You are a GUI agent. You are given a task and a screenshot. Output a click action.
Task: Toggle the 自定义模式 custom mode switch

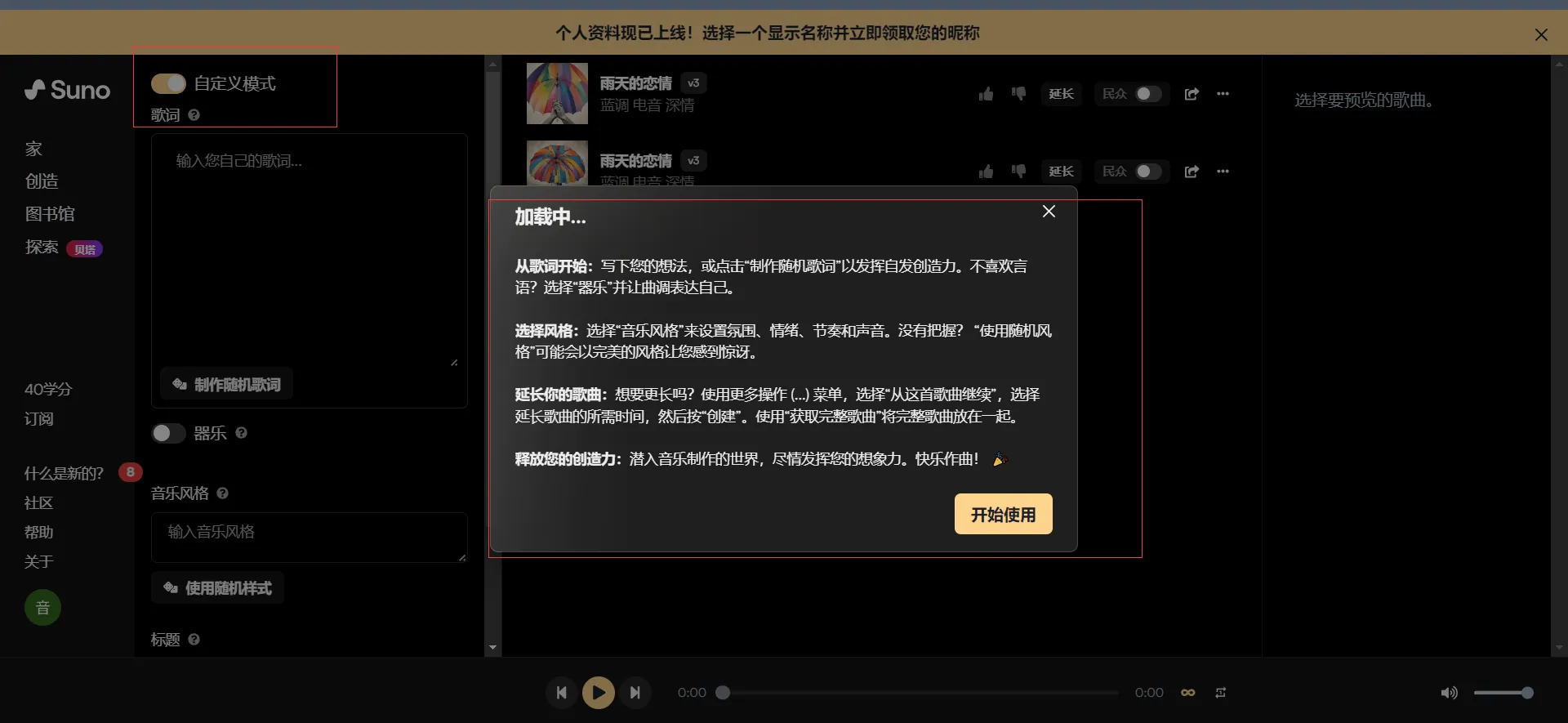(x=168, y=84)
